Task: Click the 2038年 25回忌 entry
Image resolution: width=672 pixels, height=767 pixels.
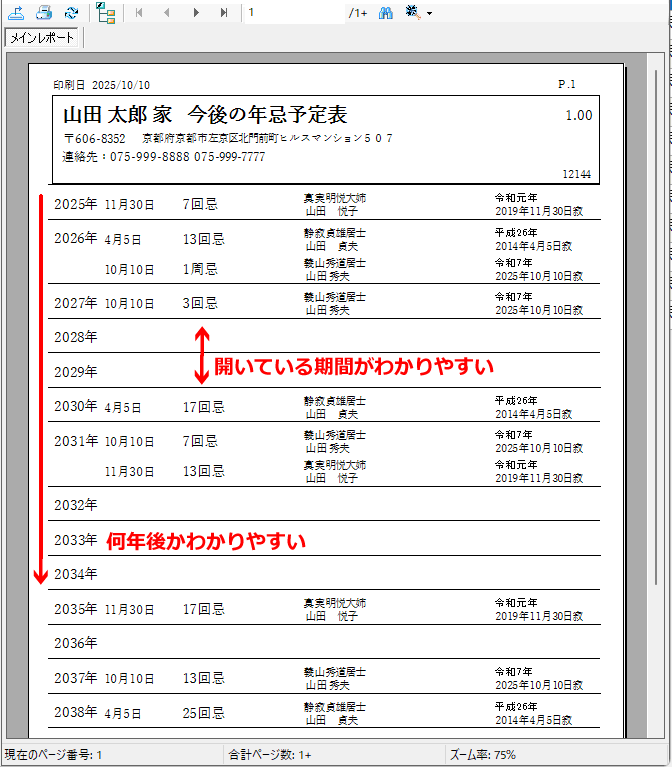Action: click(203, 713)
